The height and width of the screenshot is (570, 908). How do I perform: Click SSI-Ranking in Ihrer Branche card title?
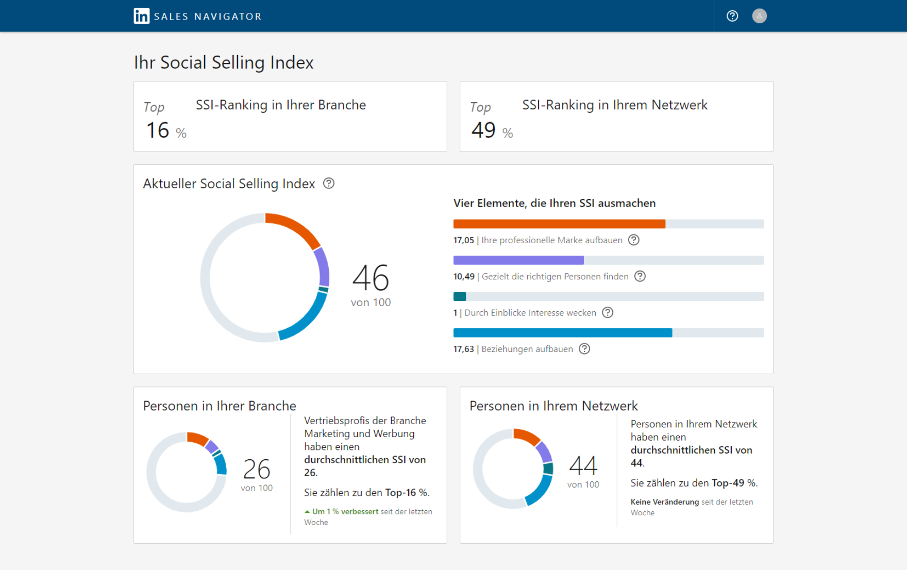click(x=281, y=105)
